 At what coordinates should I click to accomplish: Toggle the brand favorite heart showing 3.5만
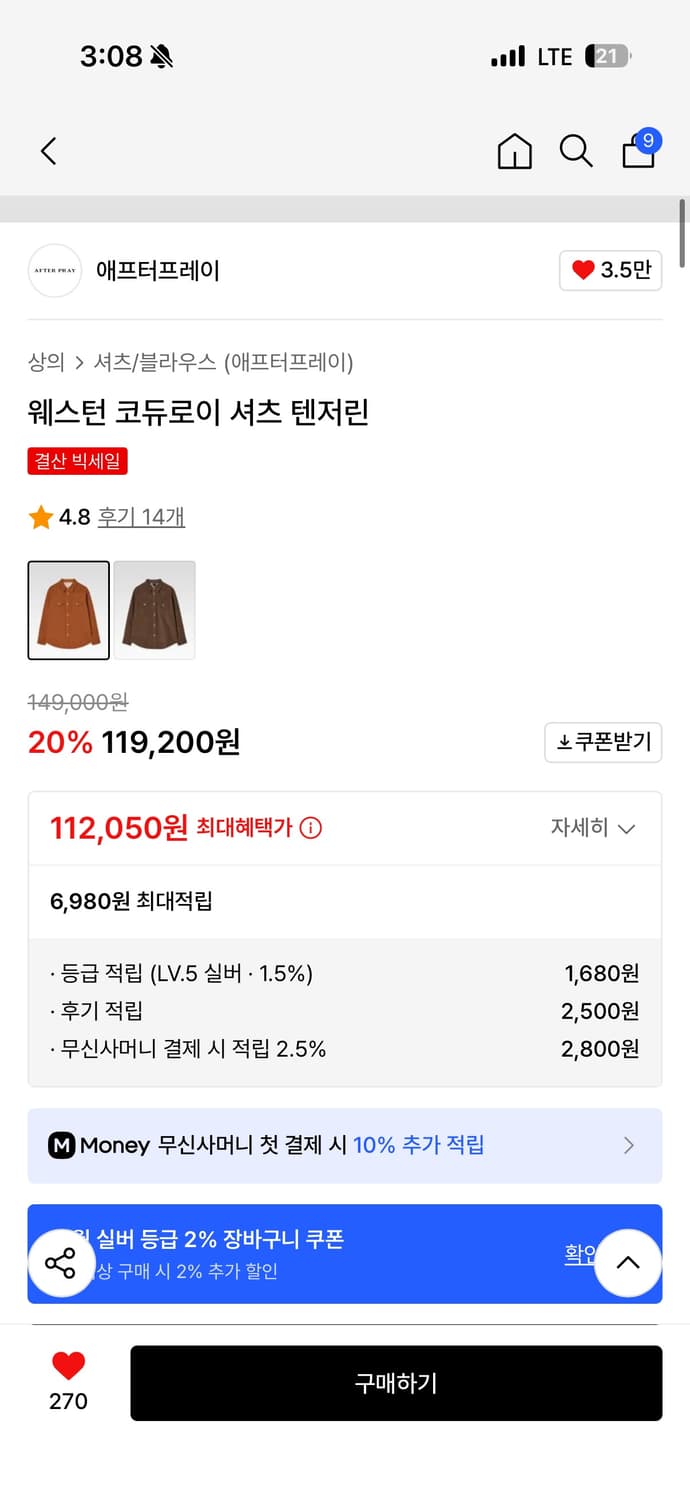point(609,270)
